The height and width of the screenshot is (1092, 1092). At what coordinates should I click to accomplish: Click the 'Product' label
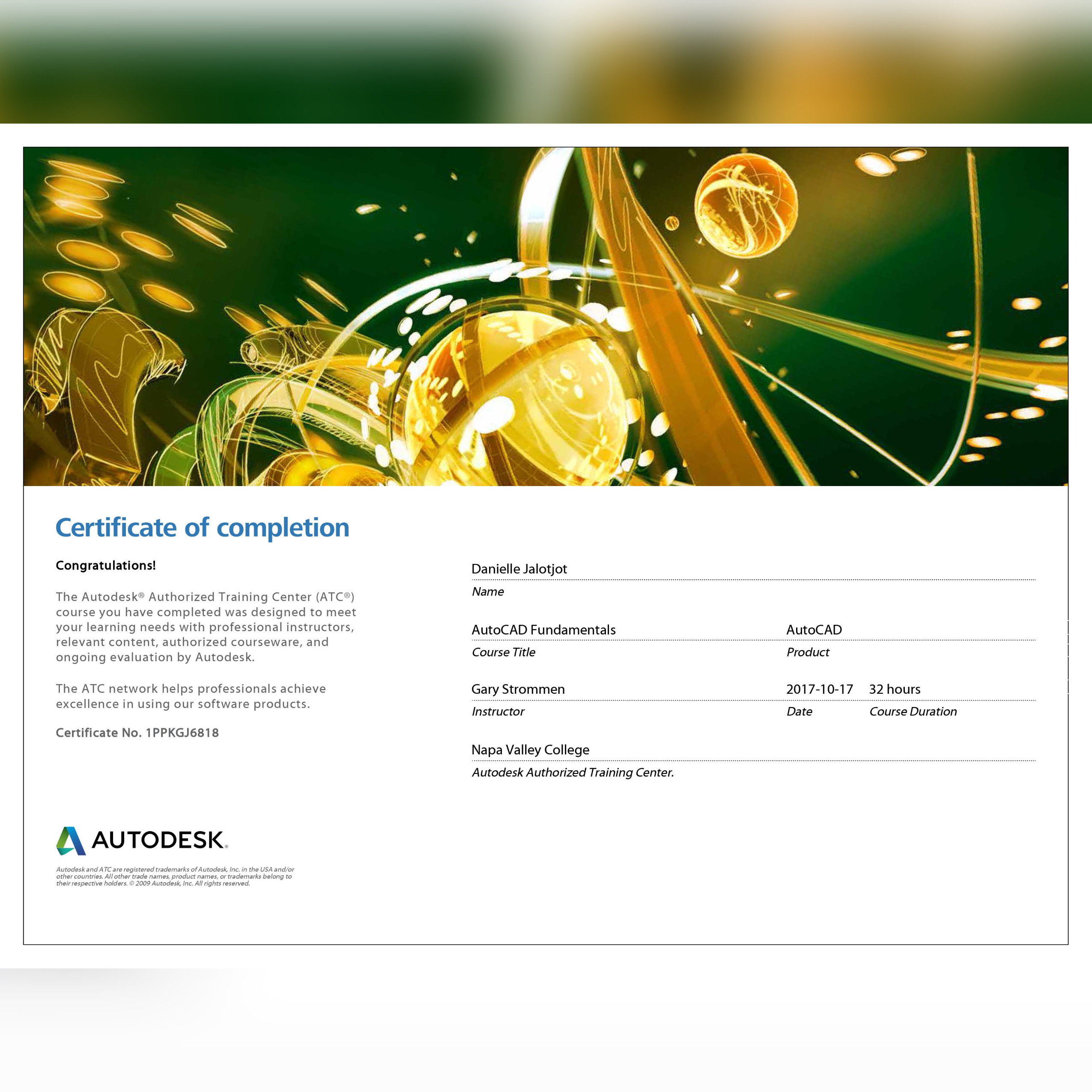tap(808, 652)
